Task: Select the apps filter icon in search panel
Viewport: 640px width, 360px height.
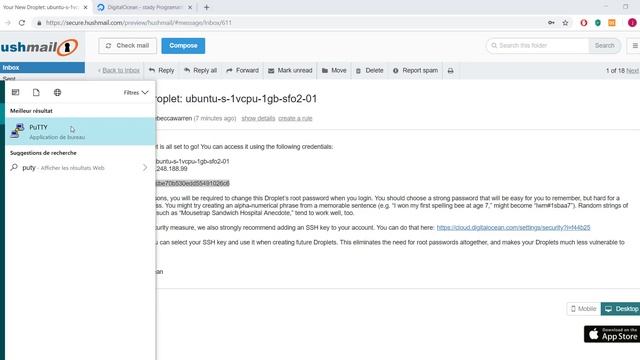Action: 16,92
